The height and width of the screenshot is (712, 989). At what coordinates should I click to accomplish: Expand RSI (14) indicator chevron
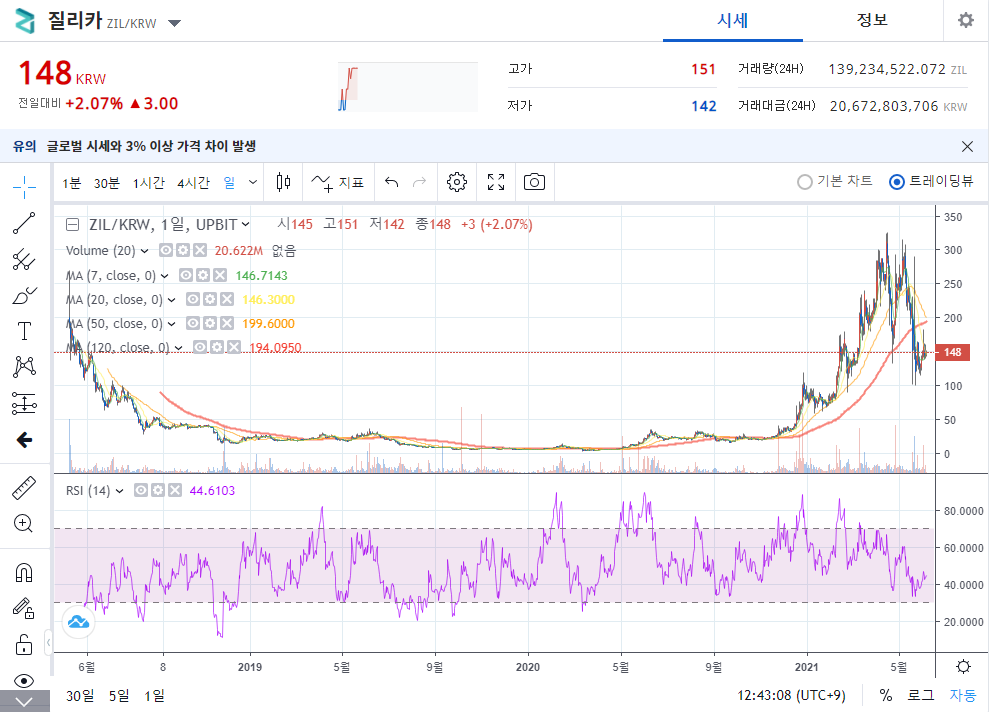pyautogui.click(x=120, y=491)
